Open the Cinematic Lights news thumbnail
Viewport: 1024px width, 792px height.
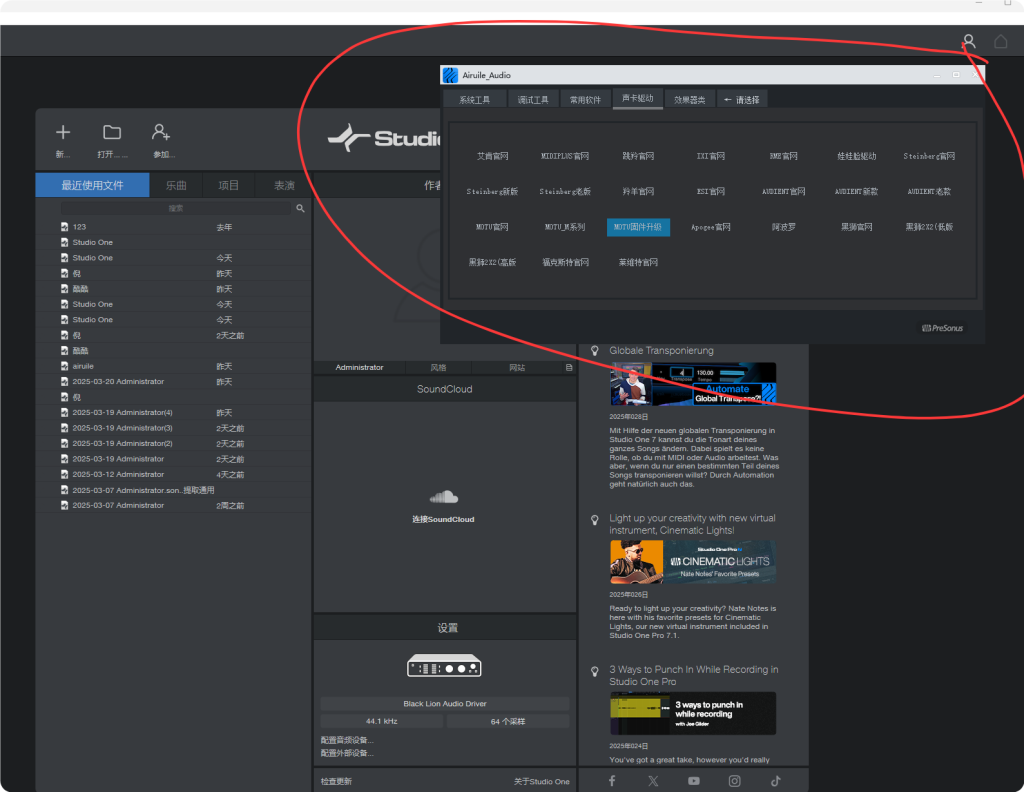tap(693, 562)
